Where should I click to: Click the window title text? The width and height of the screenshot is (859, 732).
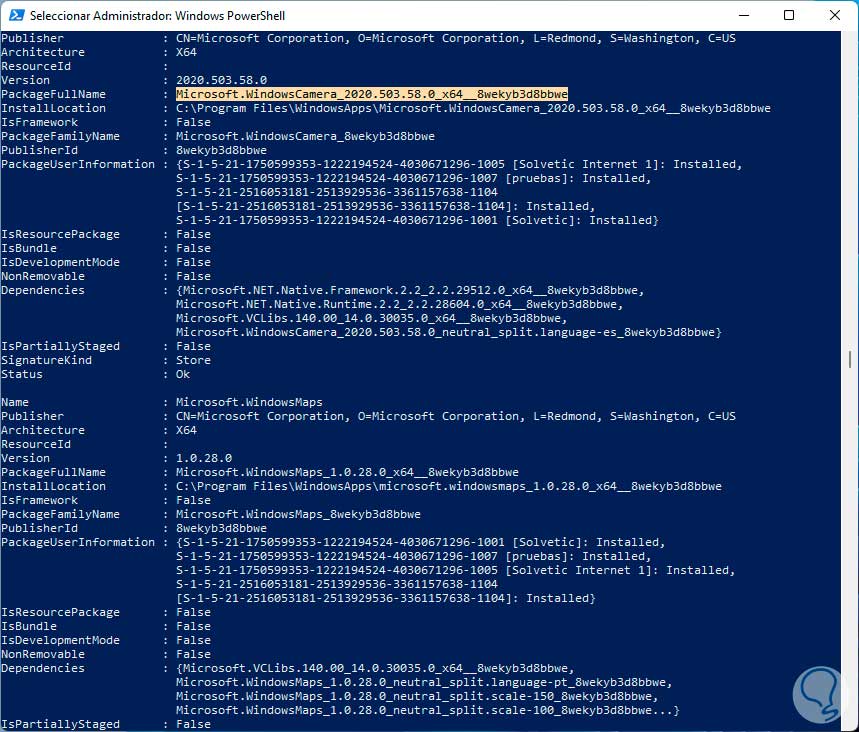coord(157,15)
